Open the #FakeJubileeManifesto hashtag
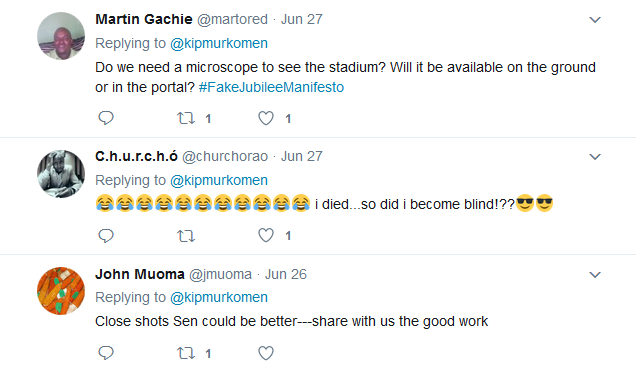 (271, 87)
